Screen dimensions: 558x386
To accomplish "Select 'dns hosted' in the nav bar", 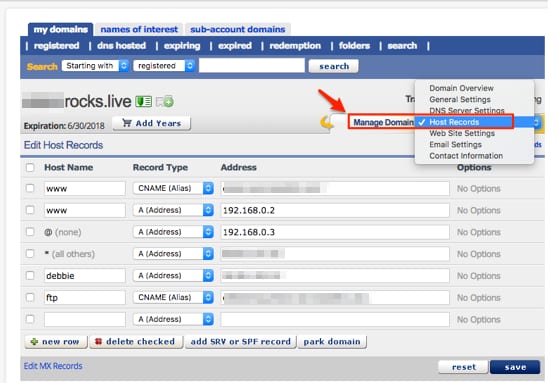I will (121, 46).
